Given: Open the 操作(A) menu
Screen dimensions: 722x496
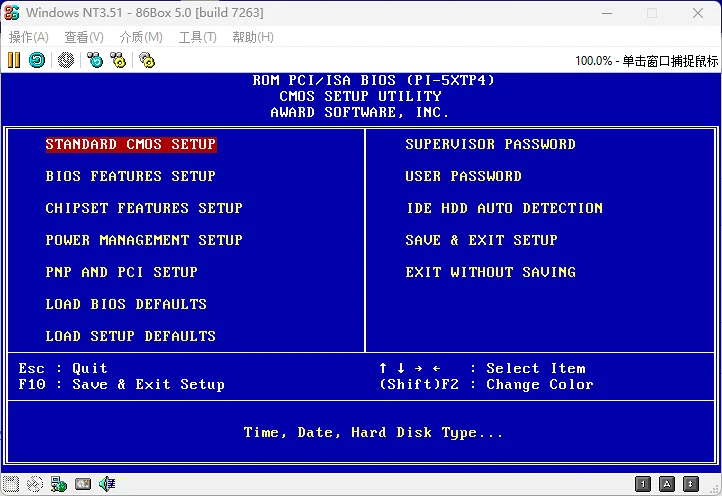Looking at the screenshot, I should [29, 37].
